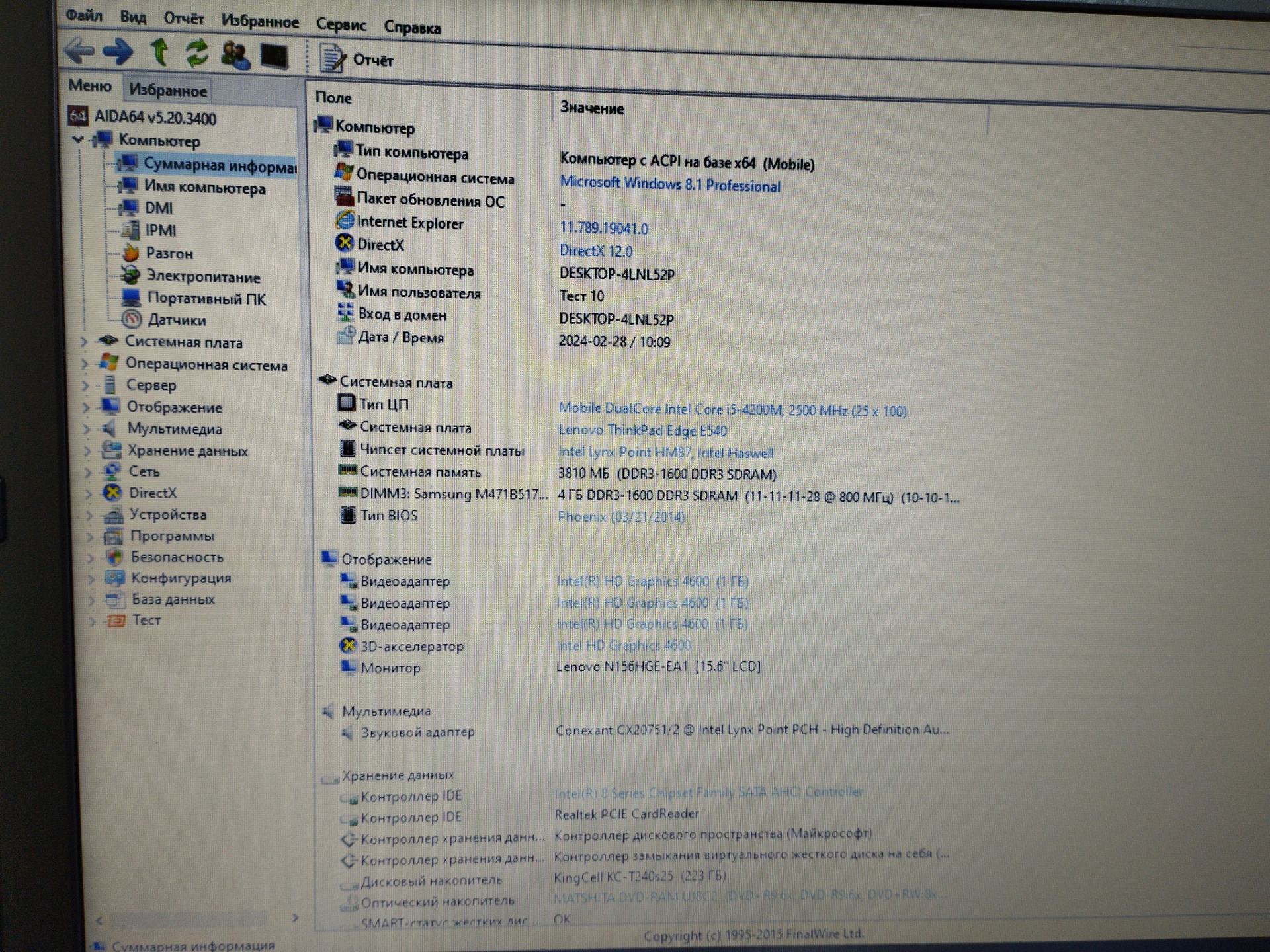
Task: Click the Устройства tree icon
Action: tap(114, 514)
